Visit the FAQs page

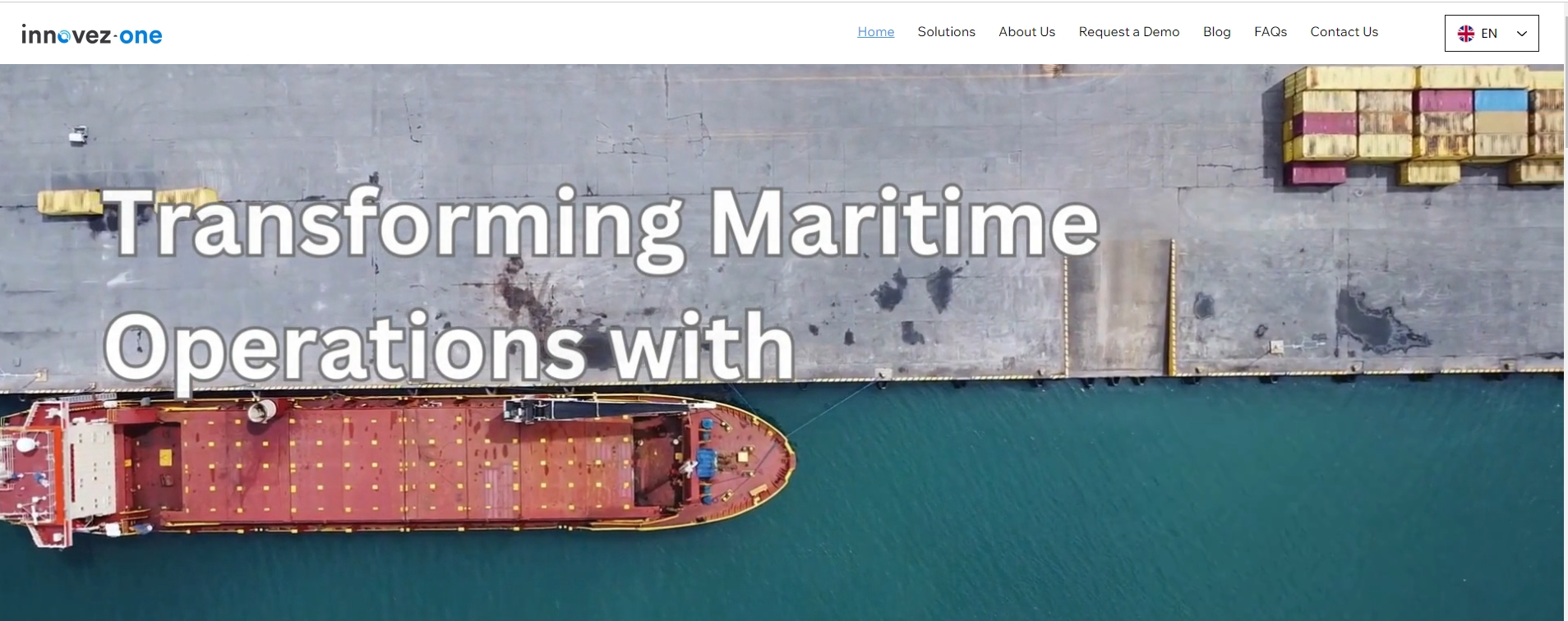1271,32
